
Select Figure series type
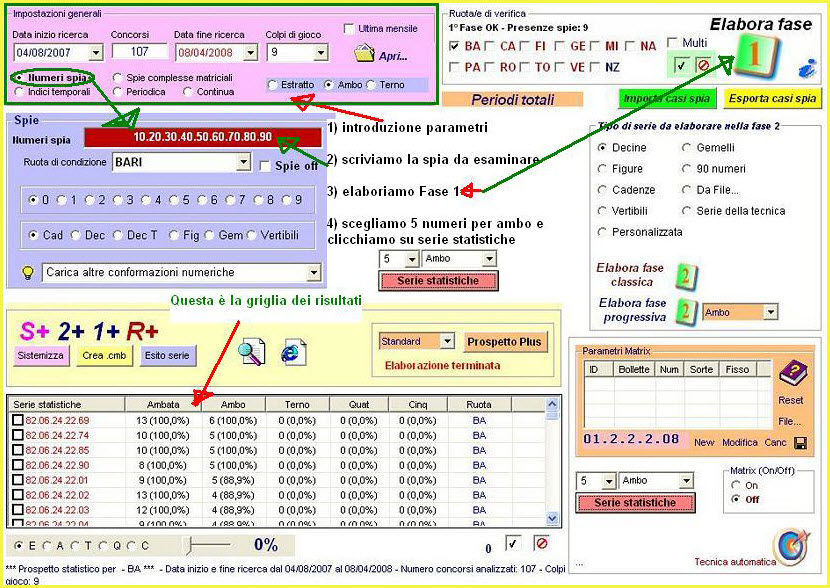point(602,169)
